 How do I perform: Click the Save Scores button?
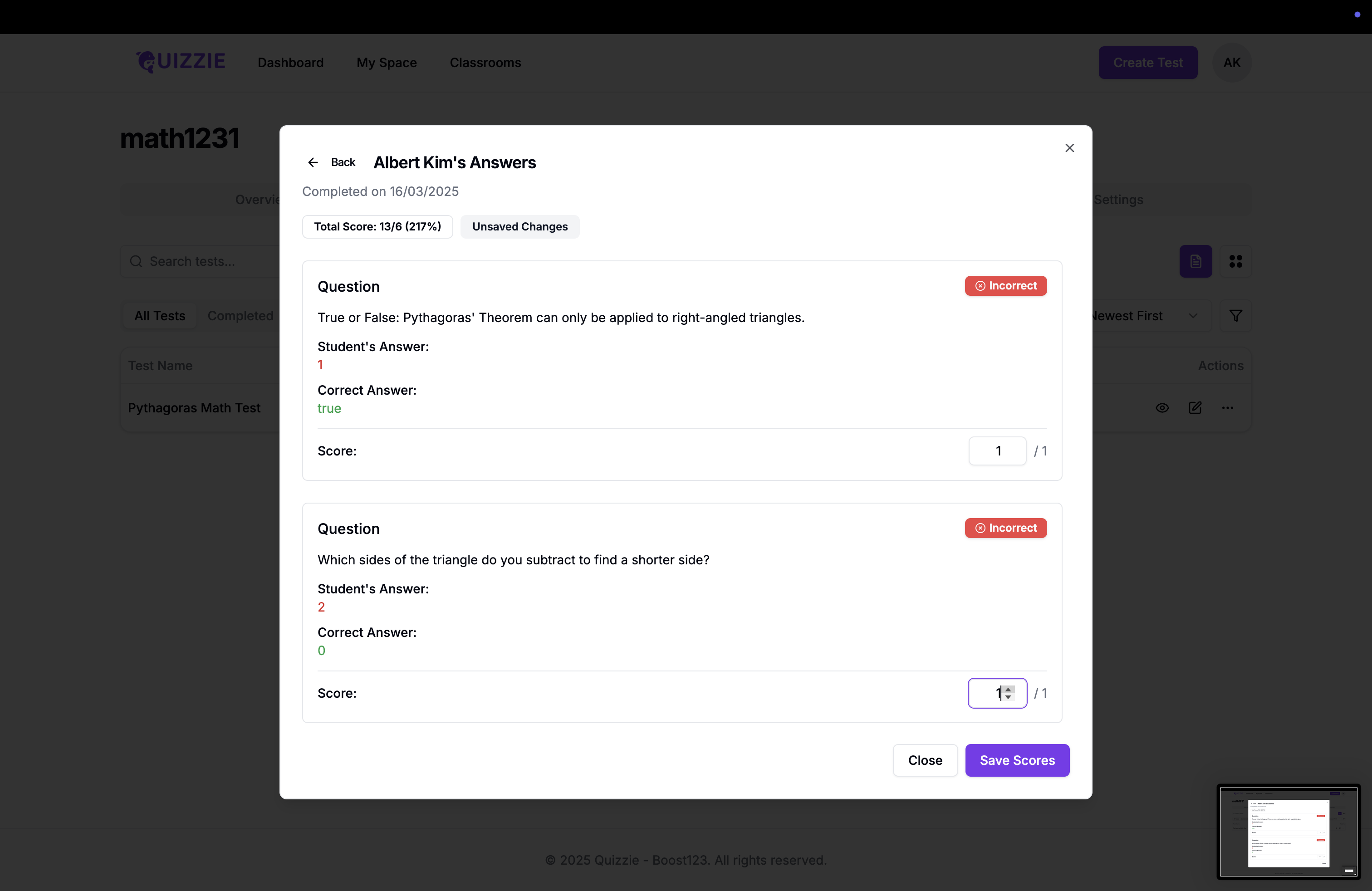click(1017, 760)
